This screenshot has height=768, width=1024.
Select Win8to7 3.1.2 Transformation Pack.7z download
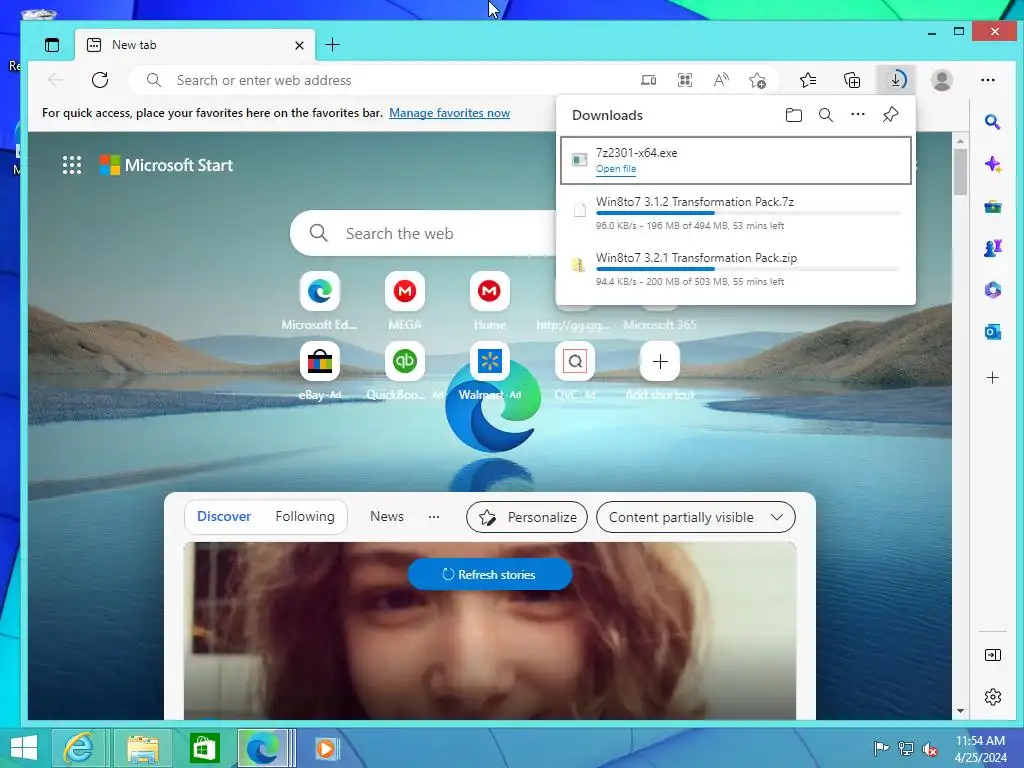(x=736, y=213)
